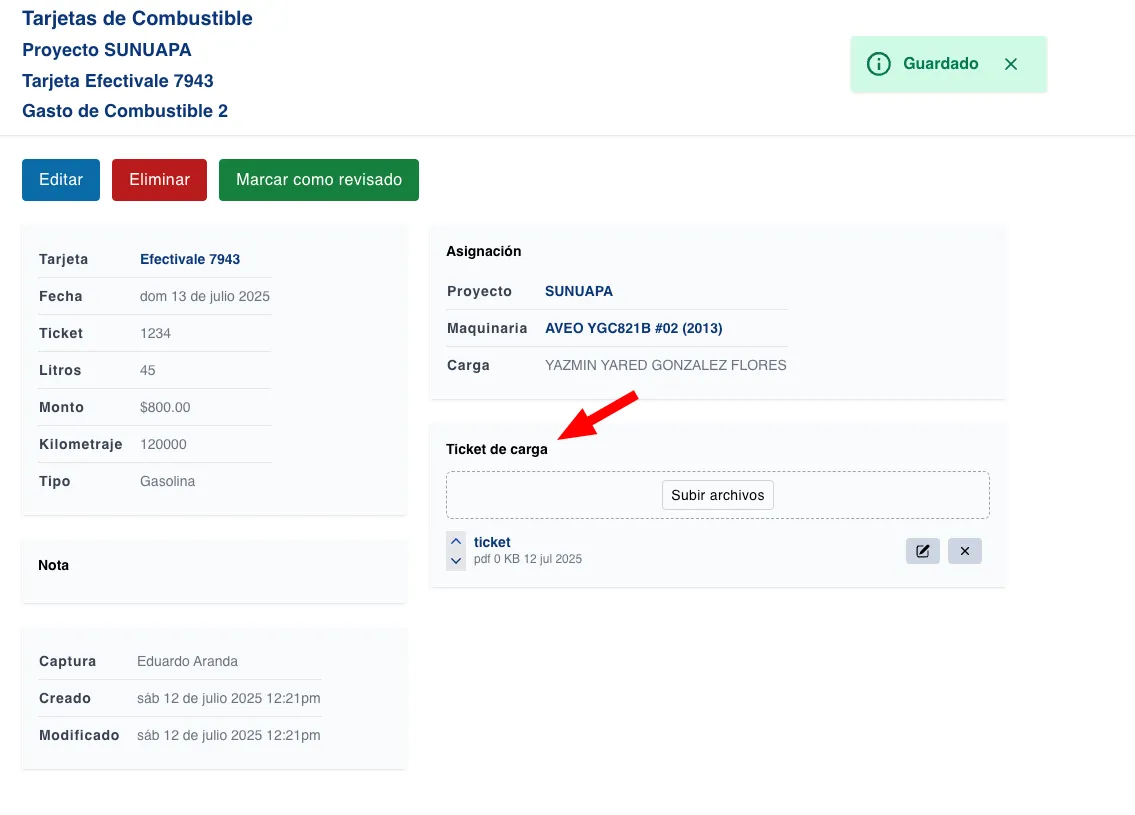
Task: Open SUNUAPA link in Asignación panel
Action: coord(578,291)
